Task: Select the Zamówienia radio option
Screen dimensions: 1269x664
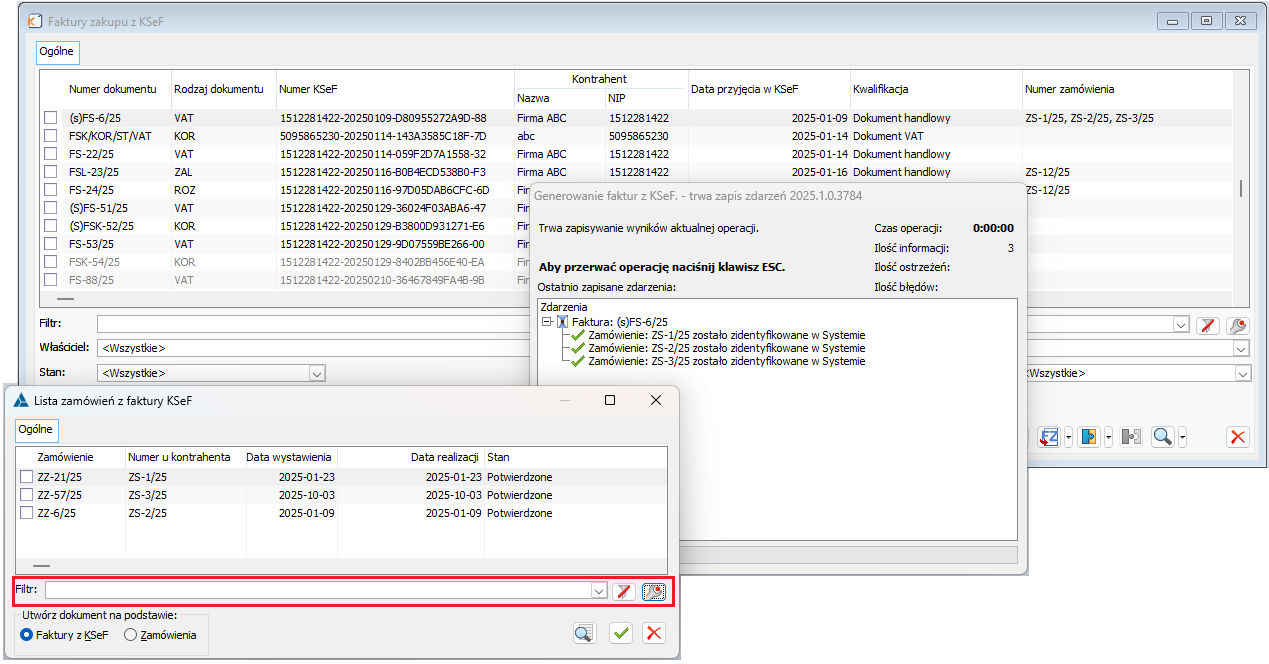Action: pos(130,635)
